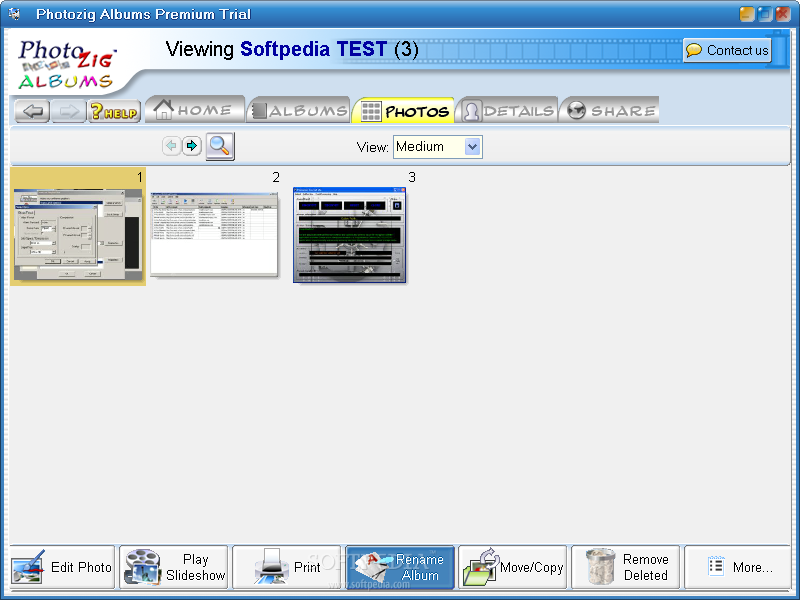Open the Share tab
The image size is (800, 600).
(610, 110)
